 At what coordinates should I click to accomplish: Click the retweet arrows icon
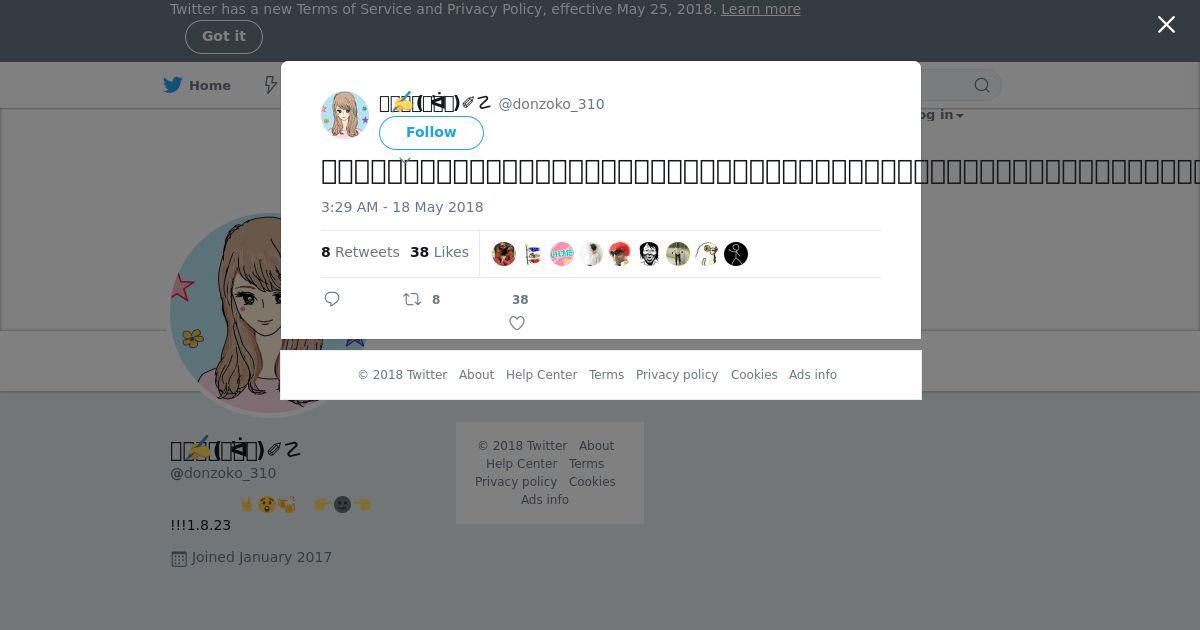[x=411, y=299]
